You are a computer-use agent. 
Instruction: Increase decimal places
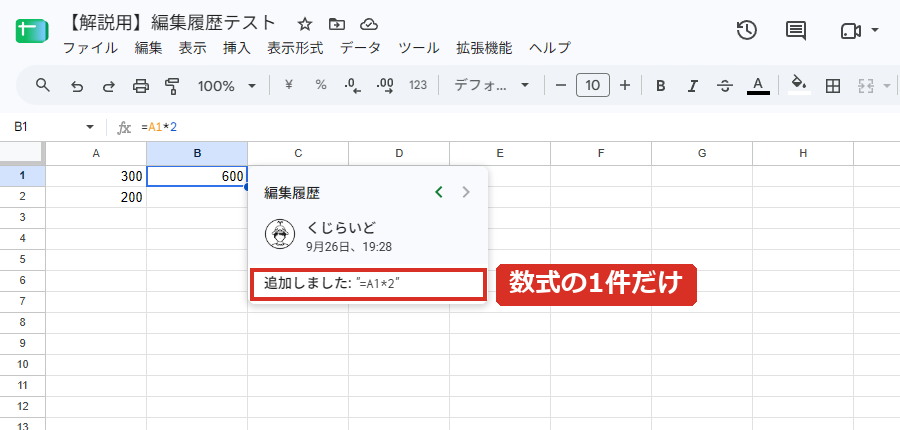(x=385, y=86)
